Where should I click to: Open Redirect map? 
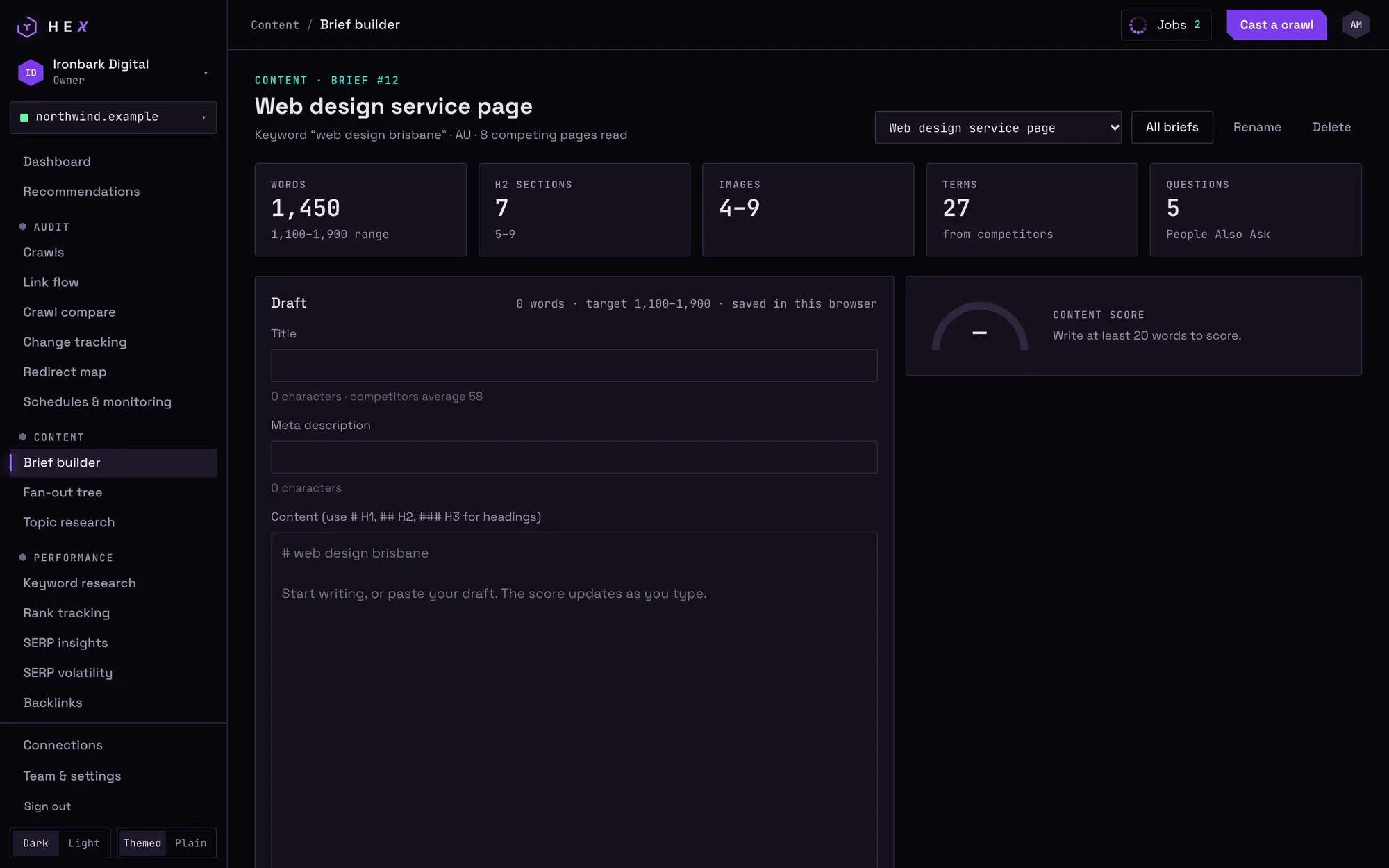click(x=113, y=372)
